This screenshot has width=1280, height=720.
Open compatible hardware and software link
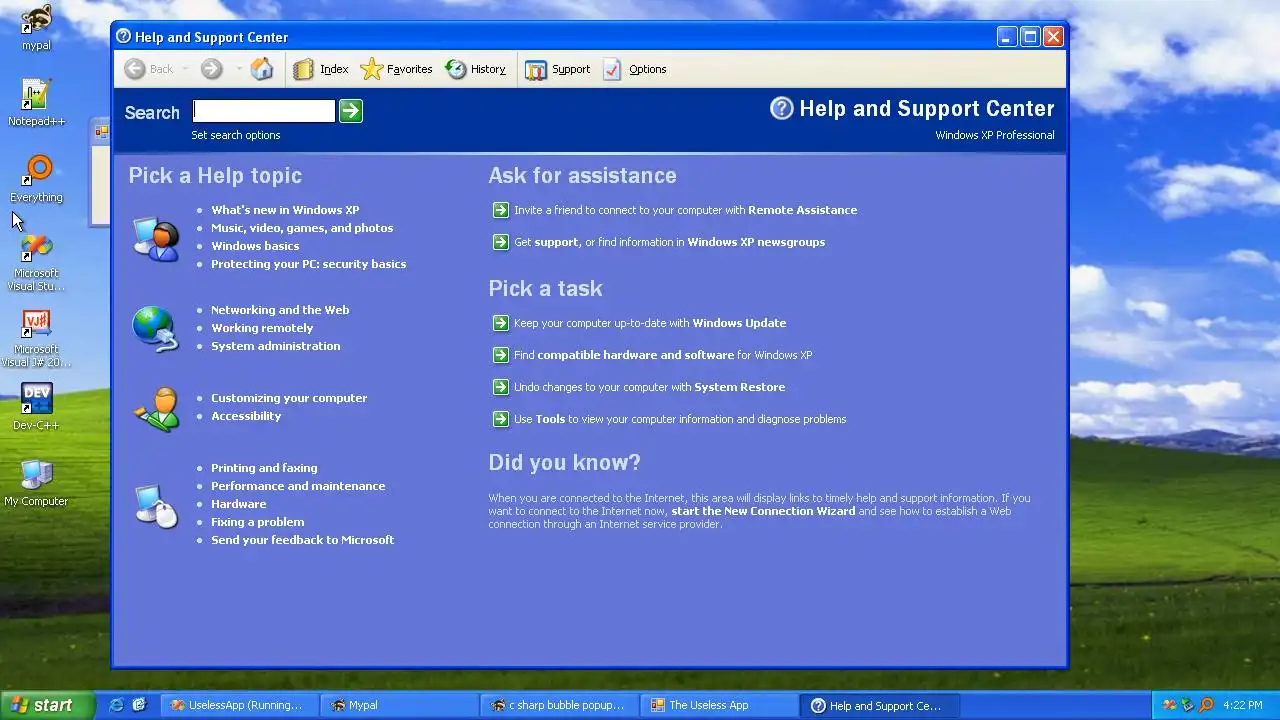point(635,355)
